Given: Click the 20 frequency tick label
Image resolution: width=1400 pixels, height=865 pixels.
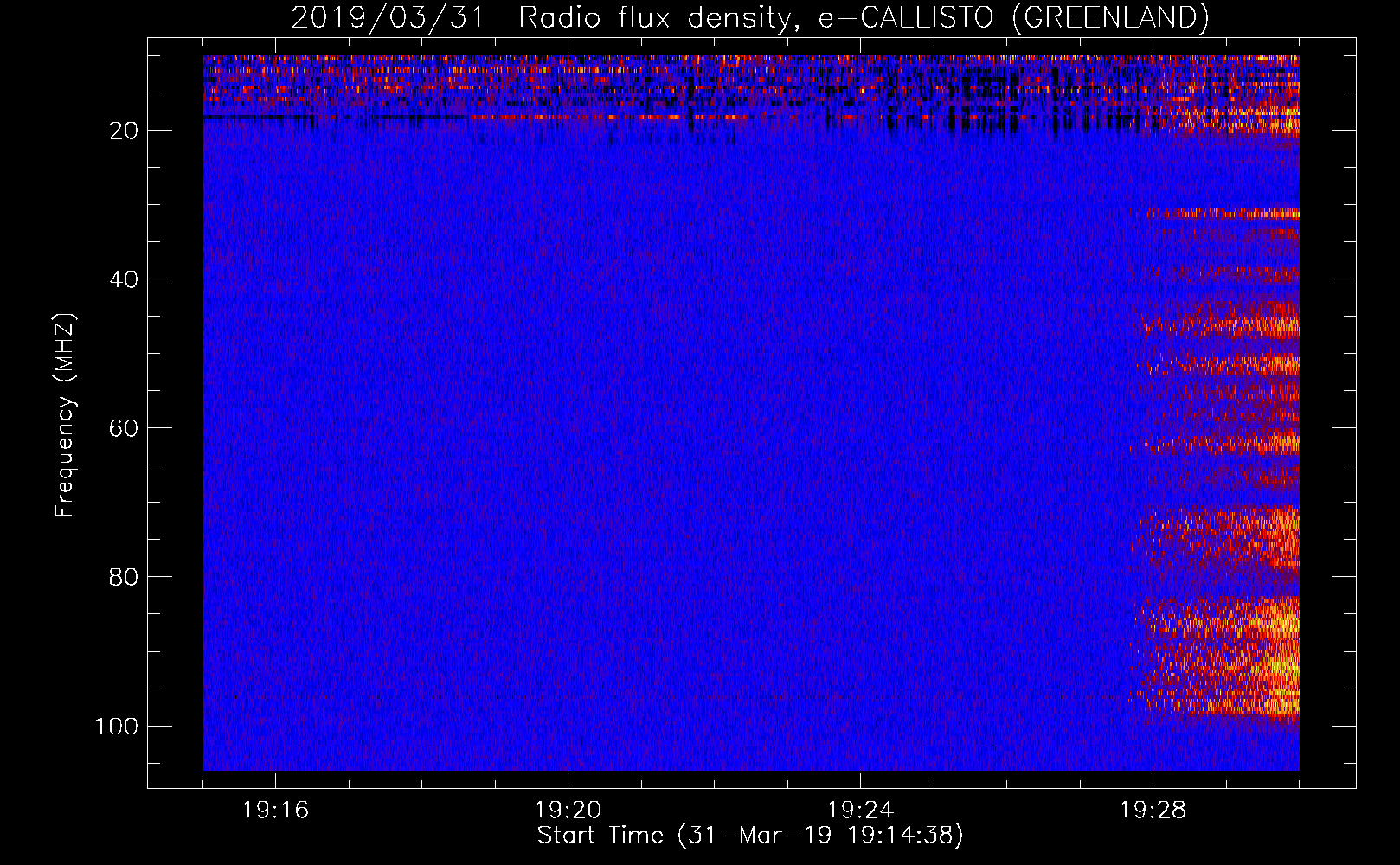Looking at the screenshot, I should [124, 131].
